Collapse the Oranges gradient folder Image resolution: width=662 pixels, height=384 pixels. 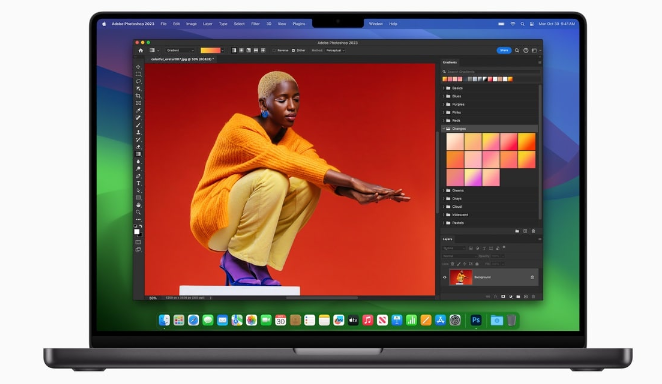coord(443,129)
